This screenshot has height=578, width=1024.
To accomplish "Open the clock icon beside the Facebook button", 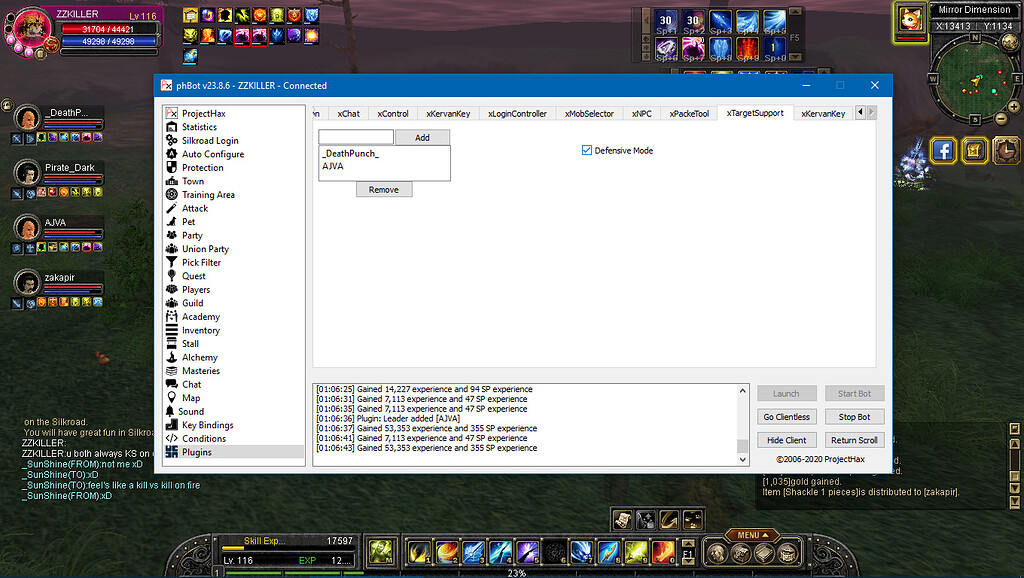I will click(x=1007, y=151).
